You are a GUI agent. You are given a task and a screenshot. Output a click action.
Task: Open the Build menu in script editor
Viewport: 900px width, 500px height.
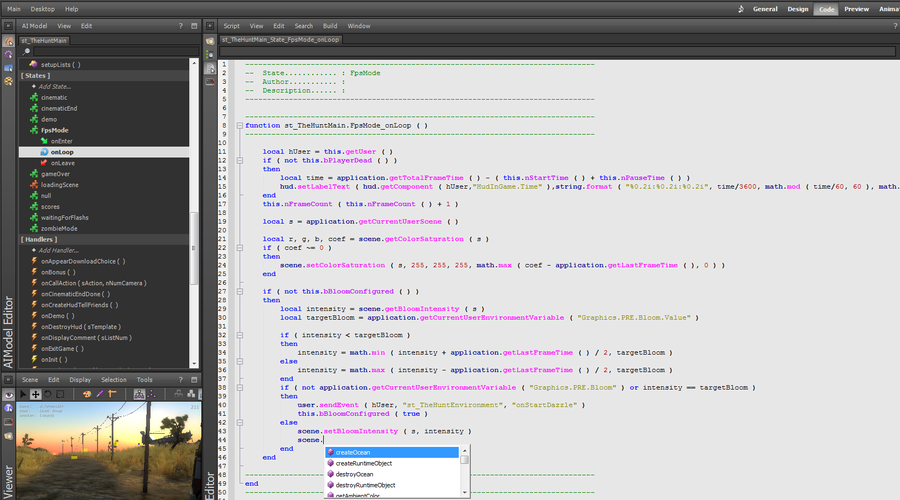329,25
